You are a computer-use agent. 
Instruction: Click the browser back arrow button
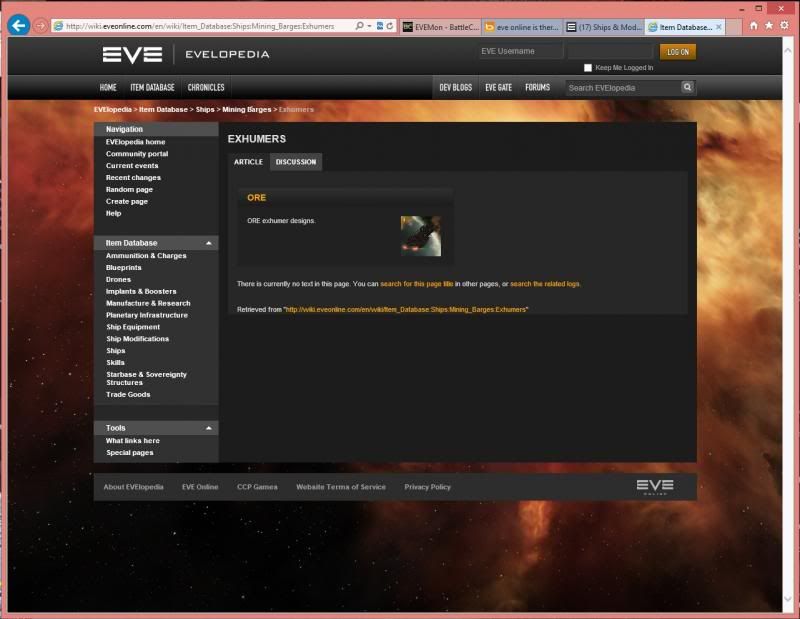pyautogui.click(x=18, y=25)
